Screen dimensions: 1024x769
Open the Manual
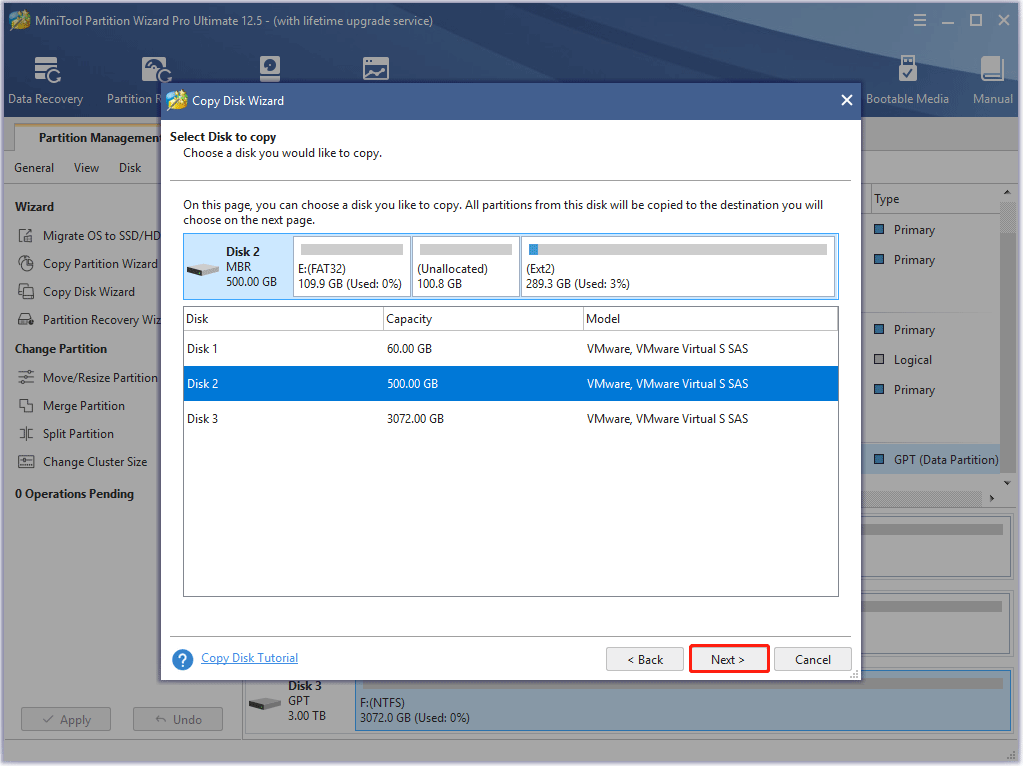991,78
